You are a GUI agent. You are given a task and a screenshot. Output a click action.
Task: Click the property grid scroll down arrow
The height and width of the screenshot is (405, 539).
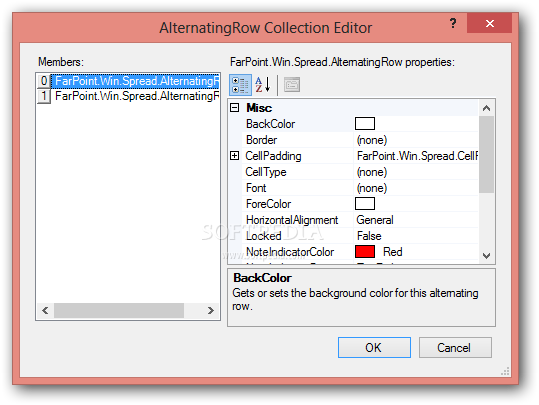pyautogui.click(x=486, y=256)
